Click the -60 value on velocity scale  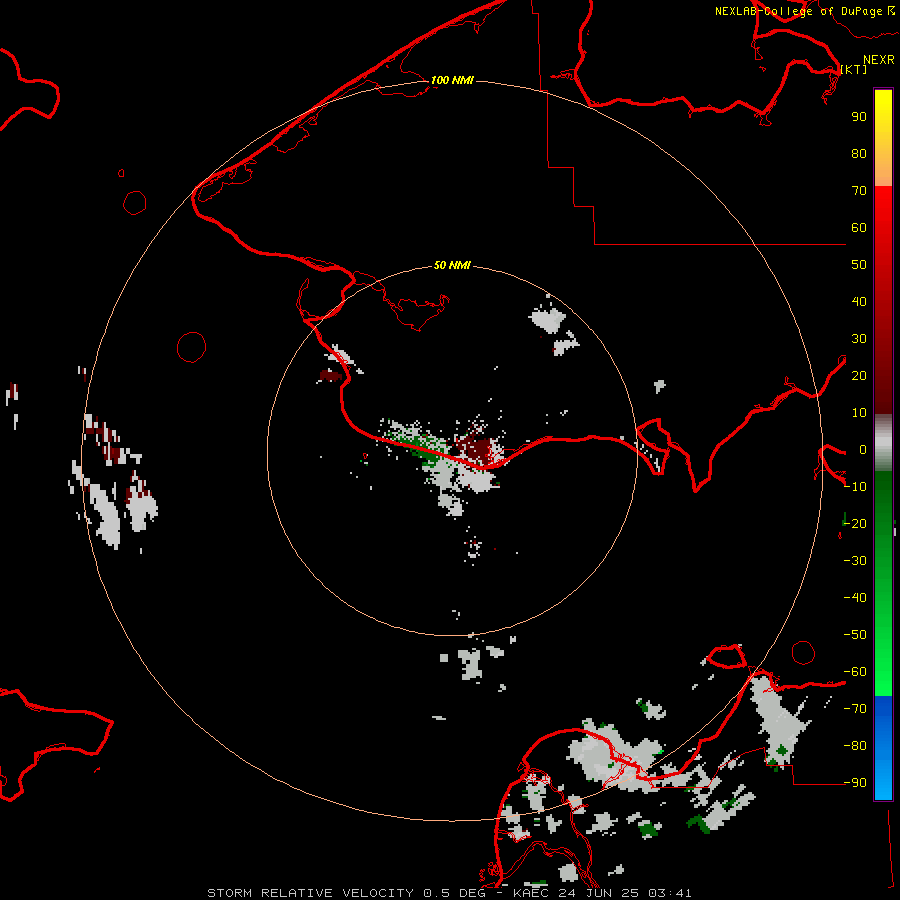coord(855,672)
